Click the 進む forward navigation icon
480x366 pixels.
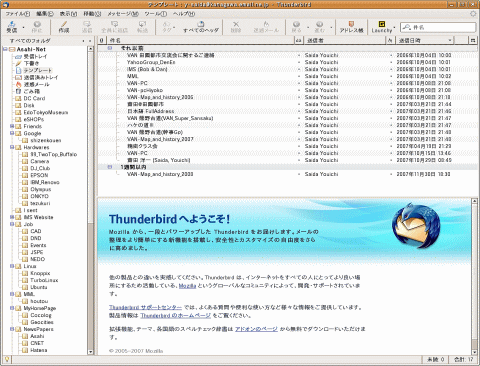pos(319,27)
